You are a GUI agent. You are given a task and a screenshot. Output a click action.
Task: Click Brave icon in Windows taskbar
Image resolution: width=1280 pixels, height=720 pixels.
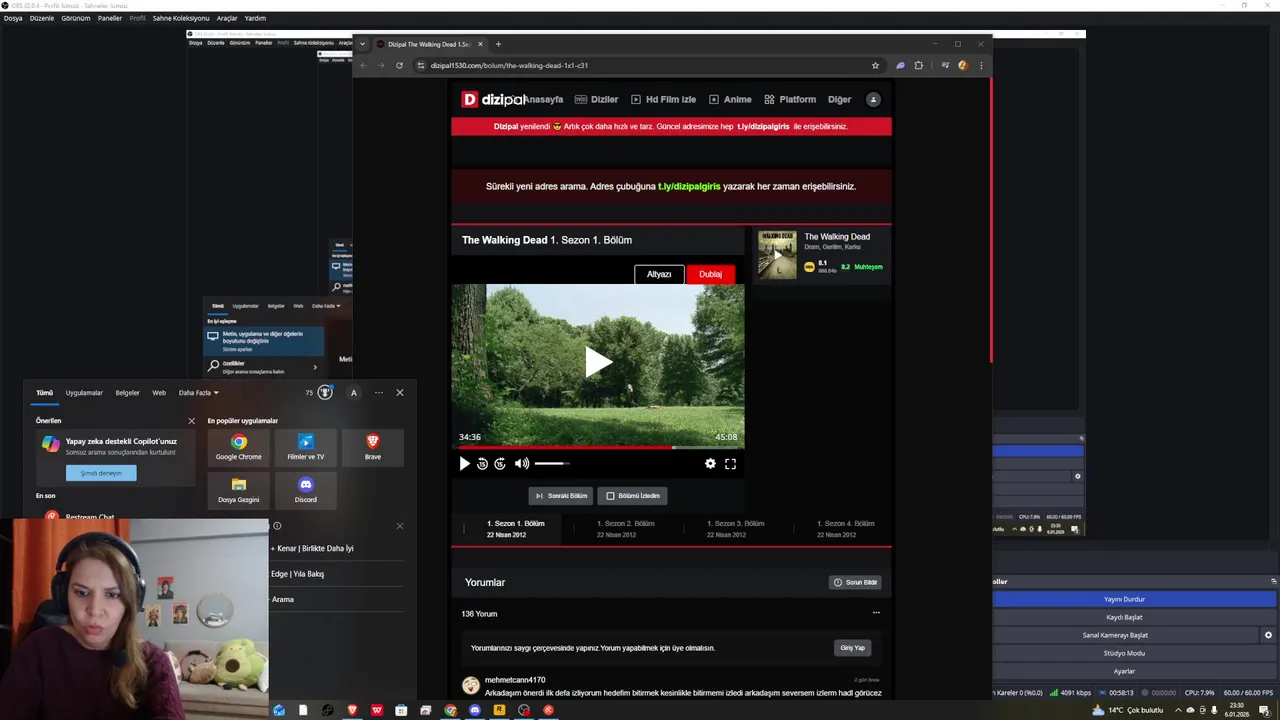352,710
